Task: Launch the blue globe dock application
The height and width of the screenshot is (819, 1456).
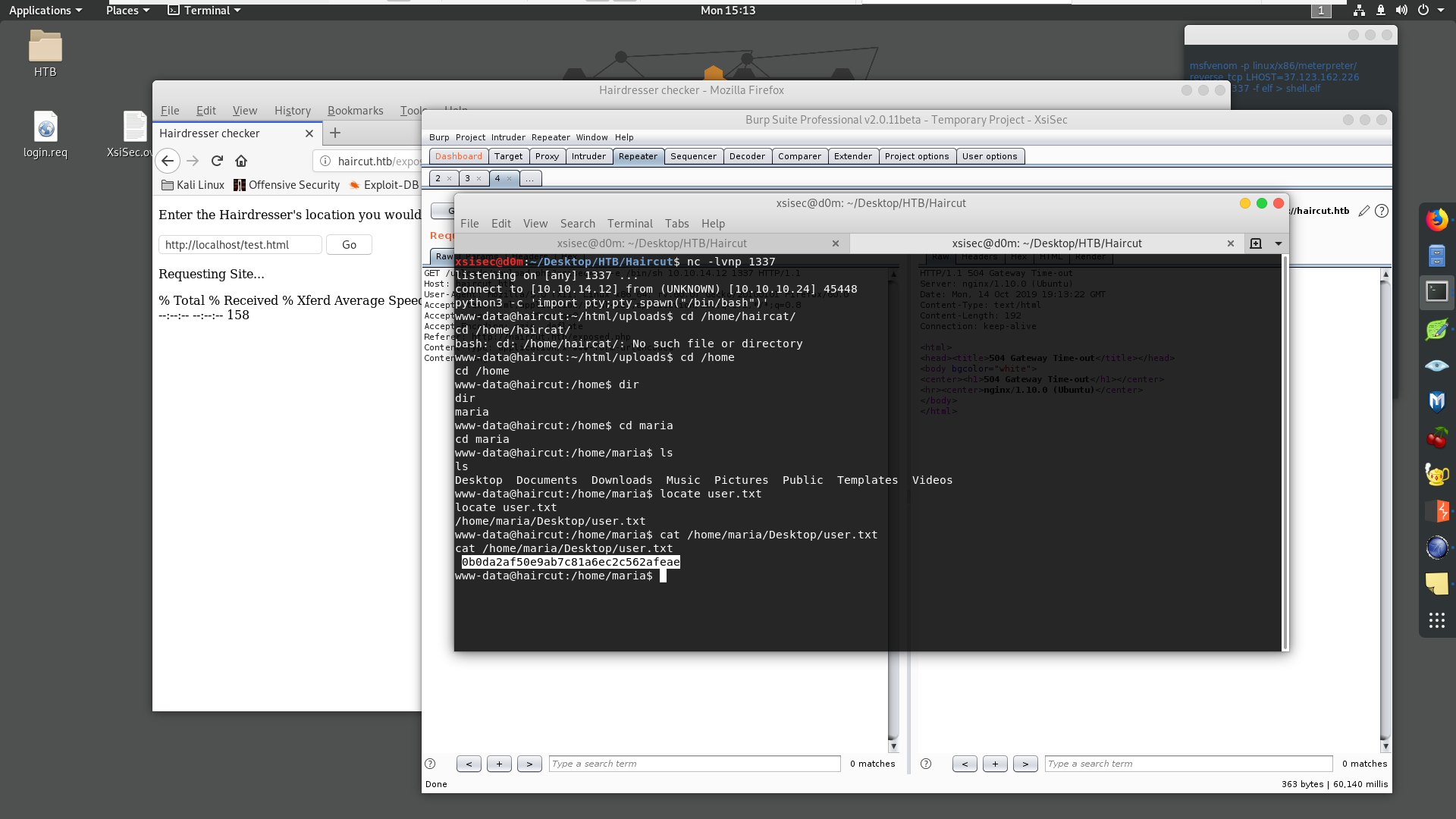Action: 1436,548
